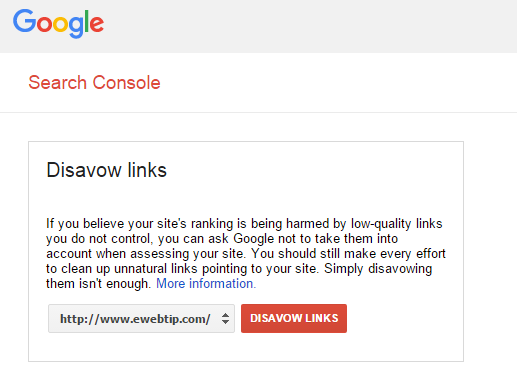Select the ewebtip.com URL text in combo box
The height and width of the screenshot is (387, 517).
click(x=135, y=319)
